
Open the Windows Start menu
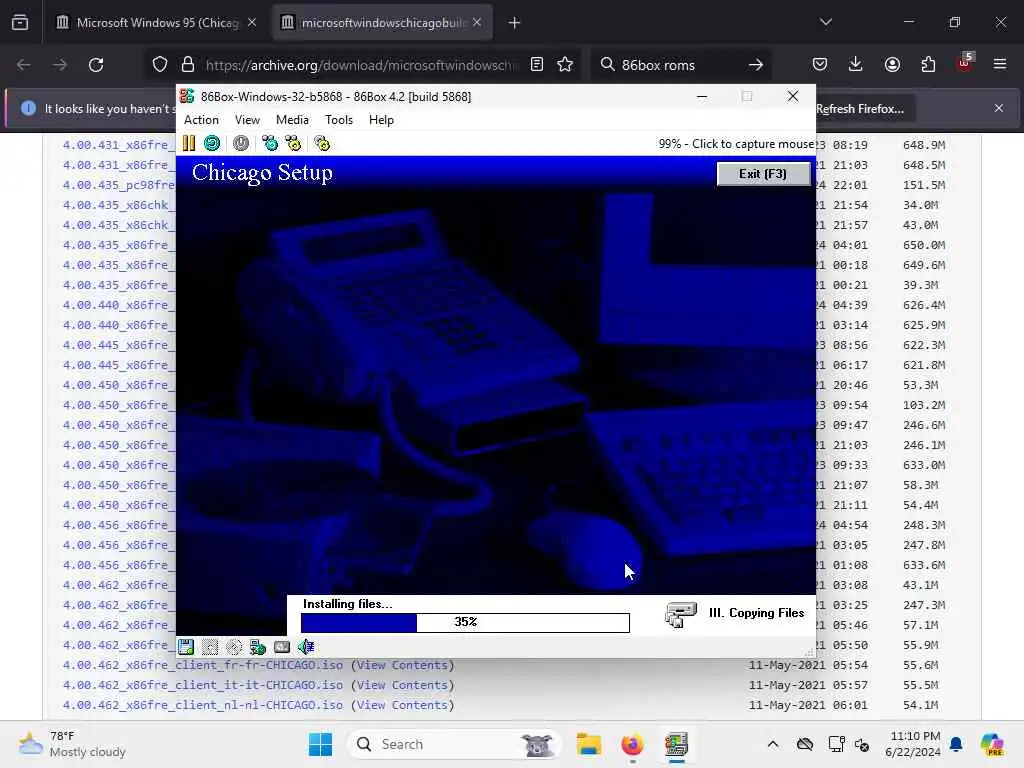(x=320, y=744)
